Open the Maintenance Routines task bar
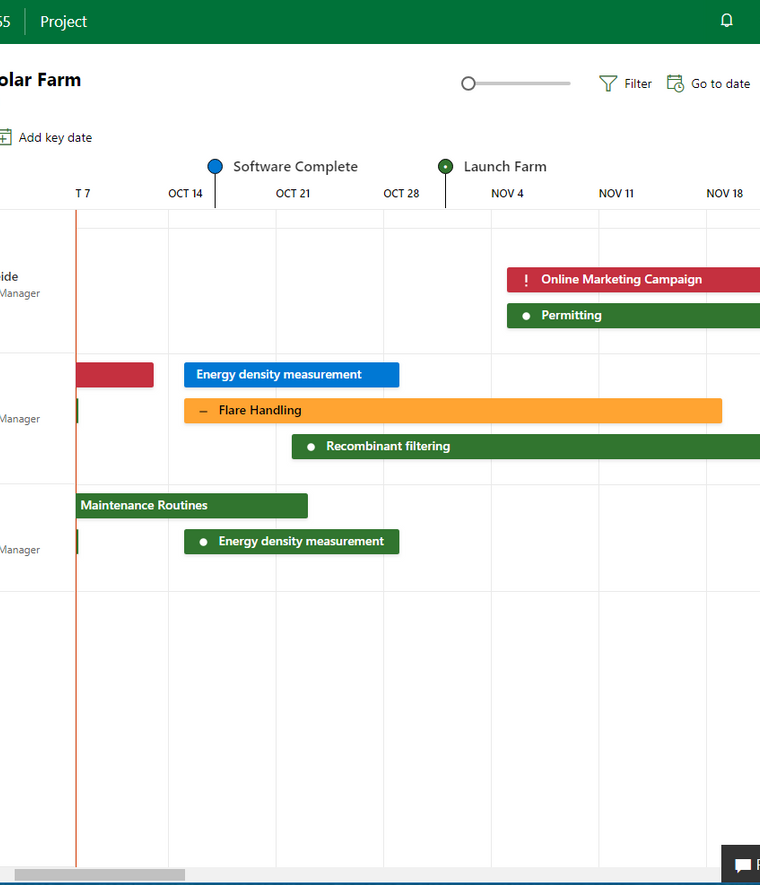 point(192,506)
